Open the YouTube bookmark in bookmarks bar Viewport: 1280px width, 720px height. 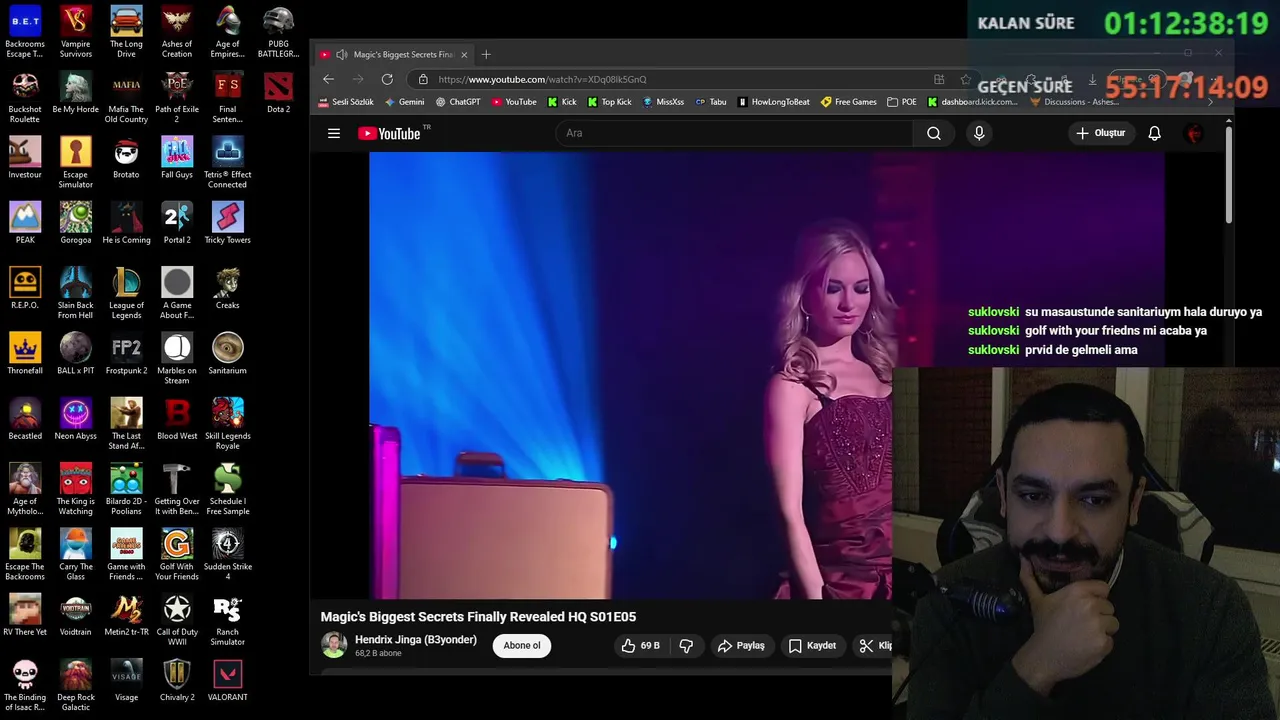[x=514, y=102]
